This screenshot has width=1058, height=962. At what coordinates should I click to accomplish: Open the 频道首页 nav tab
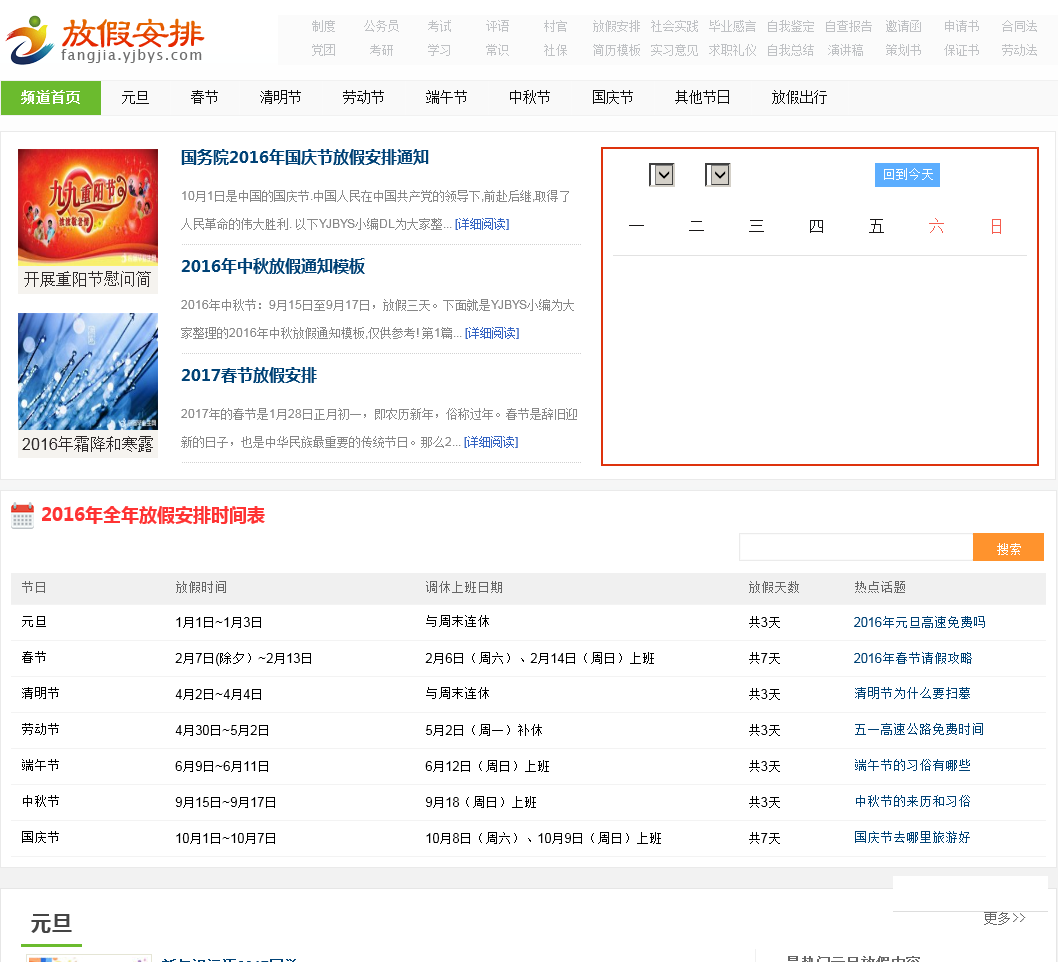[x=51, y=98]
